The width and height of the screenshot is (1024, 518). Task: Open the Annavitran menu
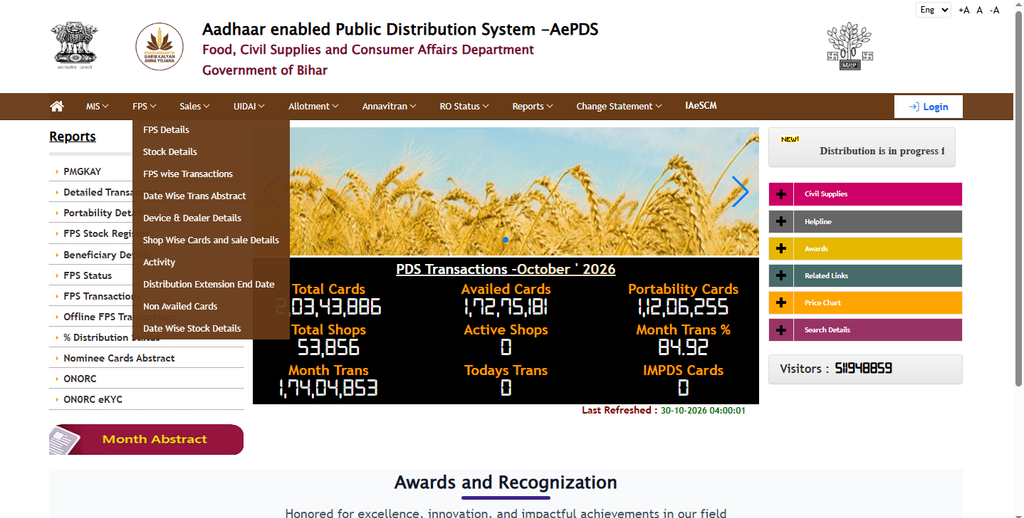coord(389,106)
